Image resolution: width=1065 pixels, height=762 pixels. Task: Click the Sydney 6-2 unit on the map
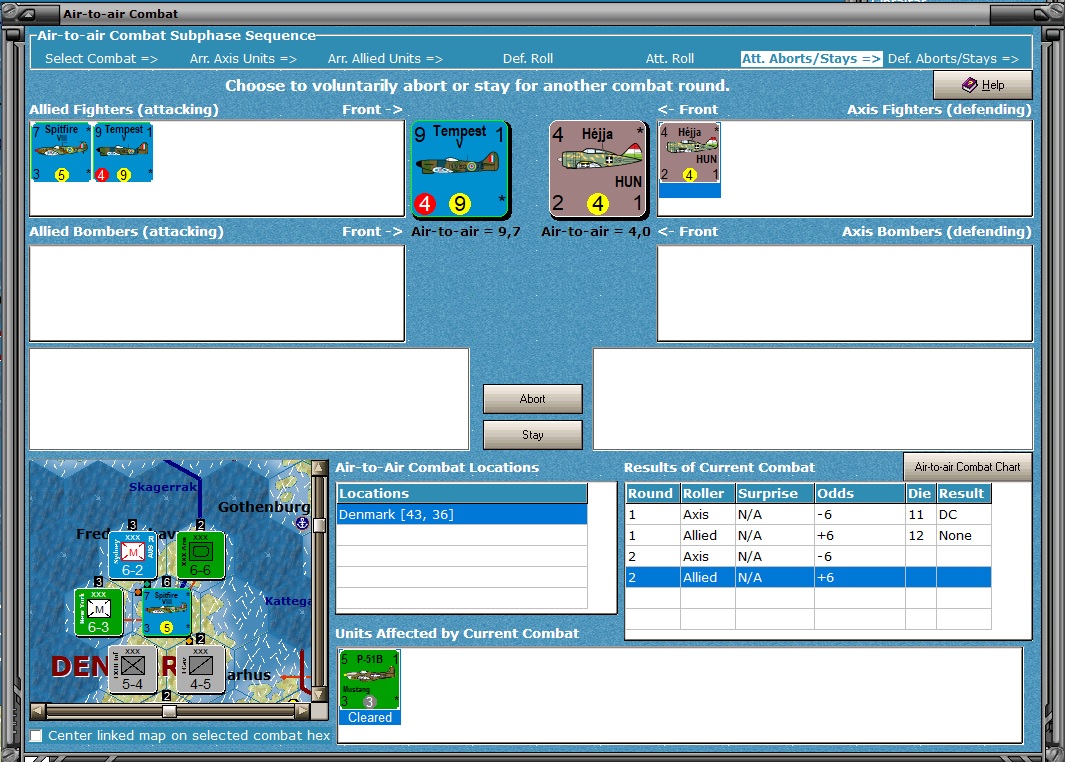pos(132,556)
